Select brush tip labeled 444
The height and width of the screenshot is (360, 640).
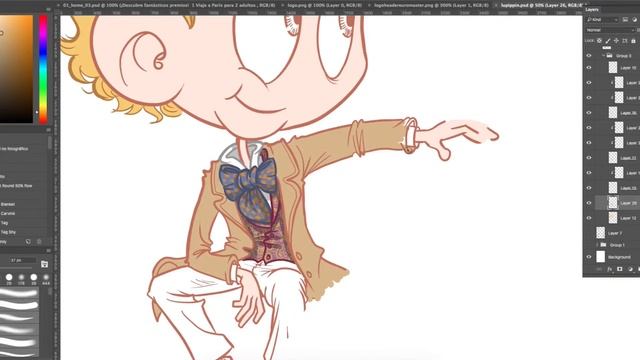click(x=46, y=279)
